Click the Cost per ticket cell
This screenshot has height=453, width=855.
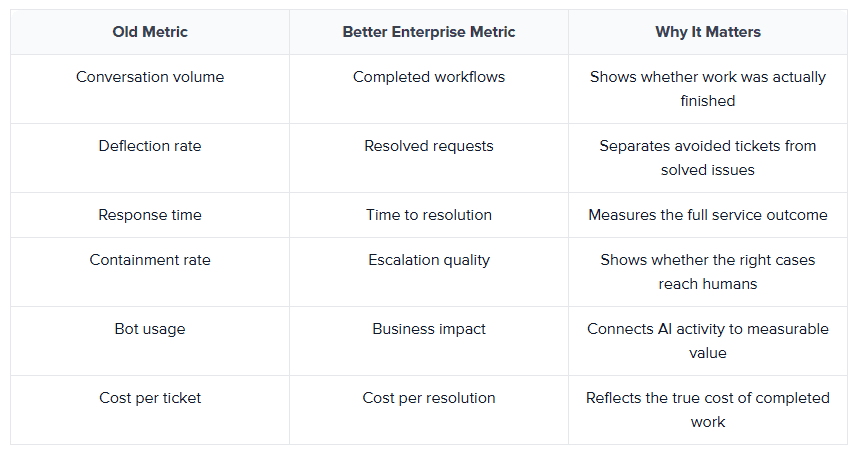(x=150, y=410)
